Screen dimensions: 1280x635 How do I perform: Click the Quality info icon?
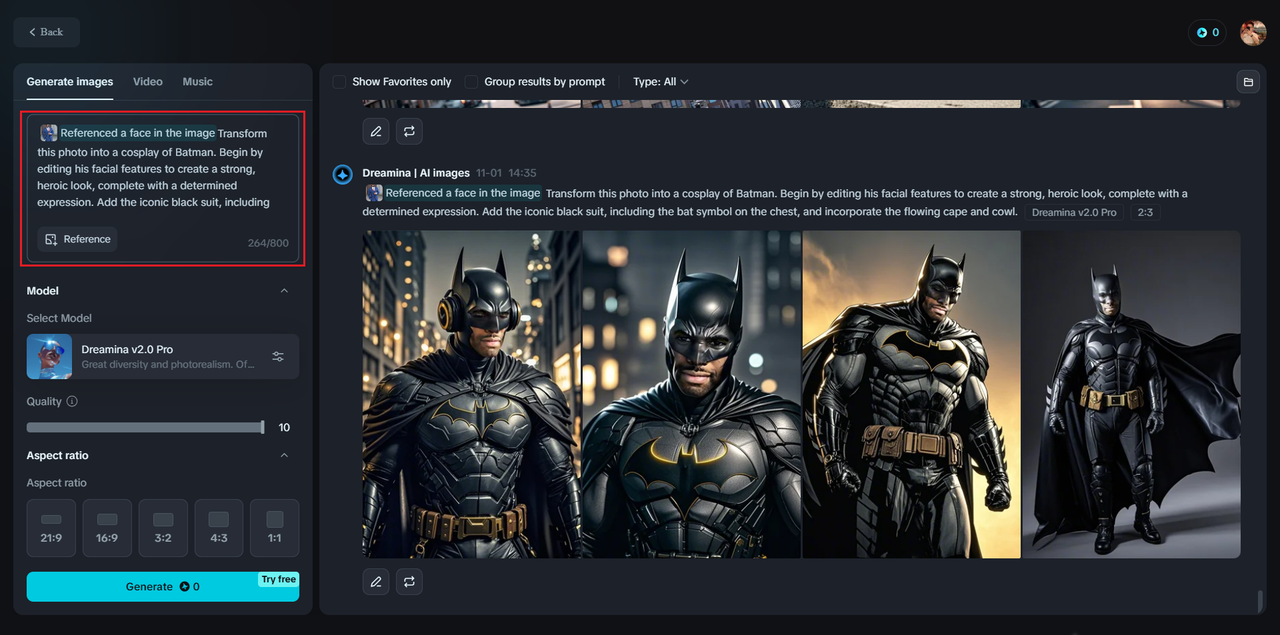[72, 402]
